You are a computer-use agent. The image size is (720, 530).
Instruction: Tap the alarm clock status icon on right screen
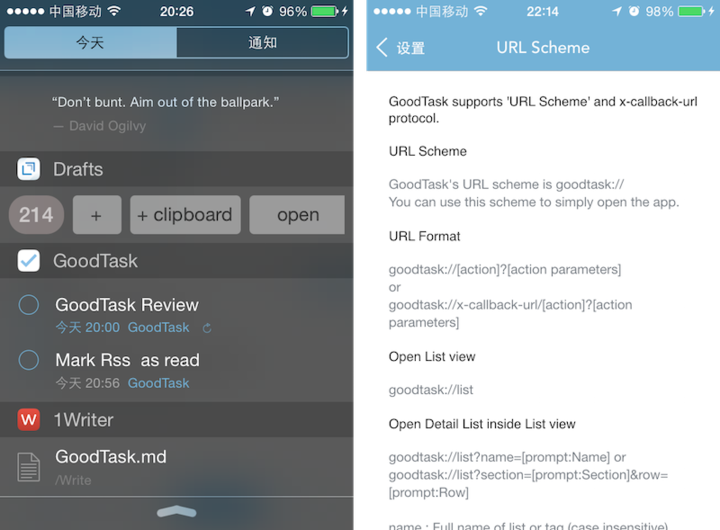630,12
